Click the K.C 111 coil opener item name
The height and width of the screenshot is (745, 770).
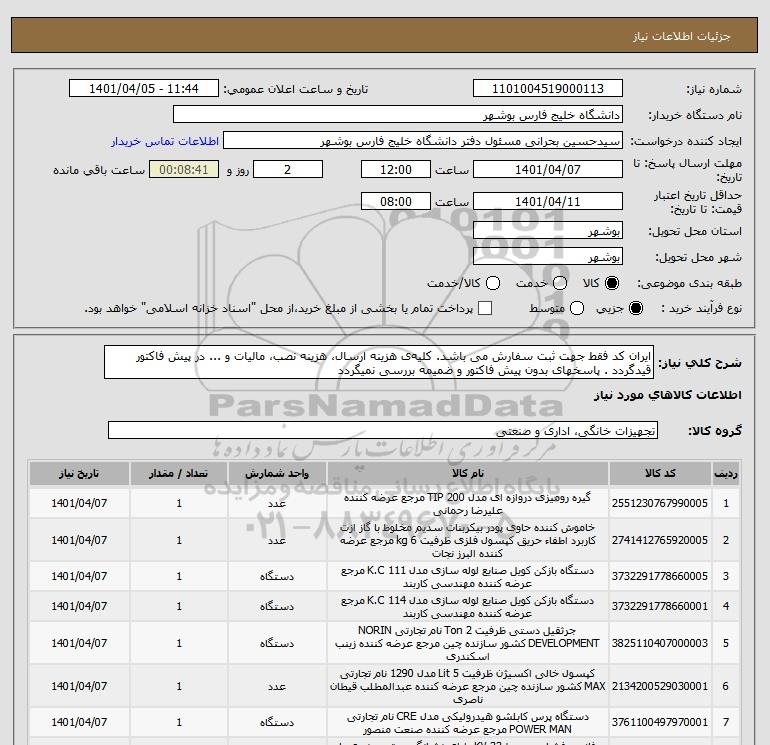[x=468, y=577]
